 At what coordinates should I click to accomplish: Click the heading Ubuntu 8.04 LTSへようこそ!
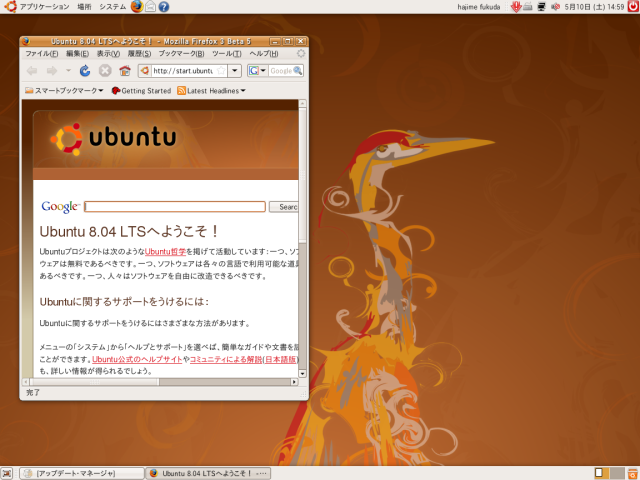pyautogui.click(x=129, y=231)
